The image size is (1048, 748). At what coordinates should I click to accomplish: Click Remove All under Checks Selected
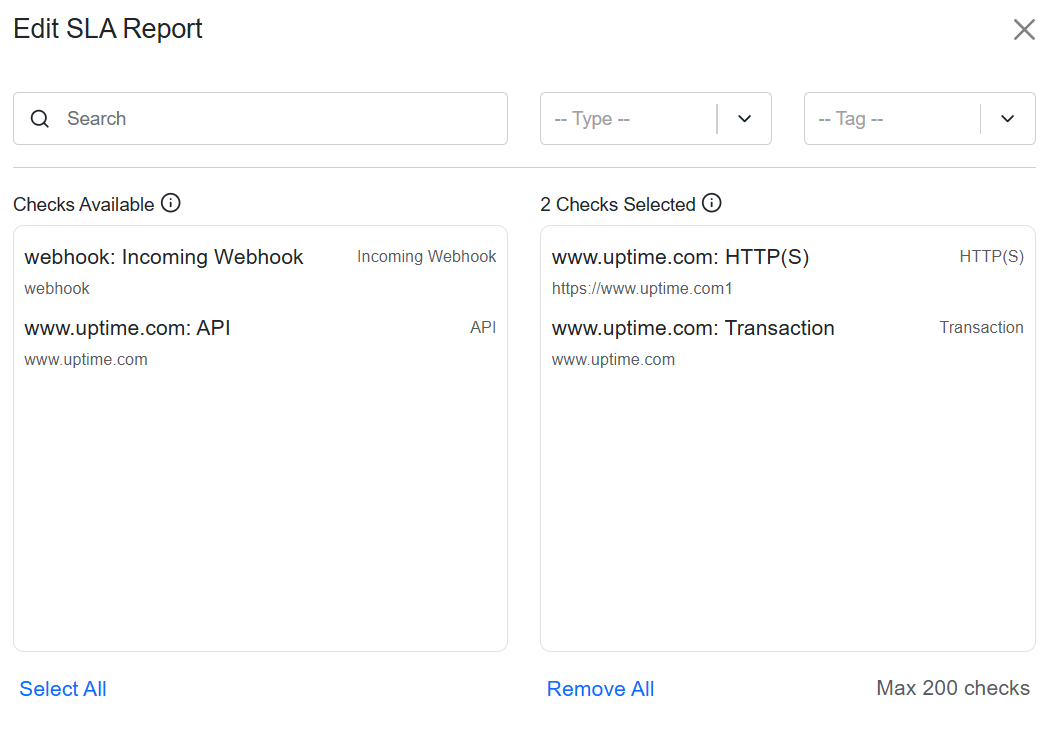600,688
